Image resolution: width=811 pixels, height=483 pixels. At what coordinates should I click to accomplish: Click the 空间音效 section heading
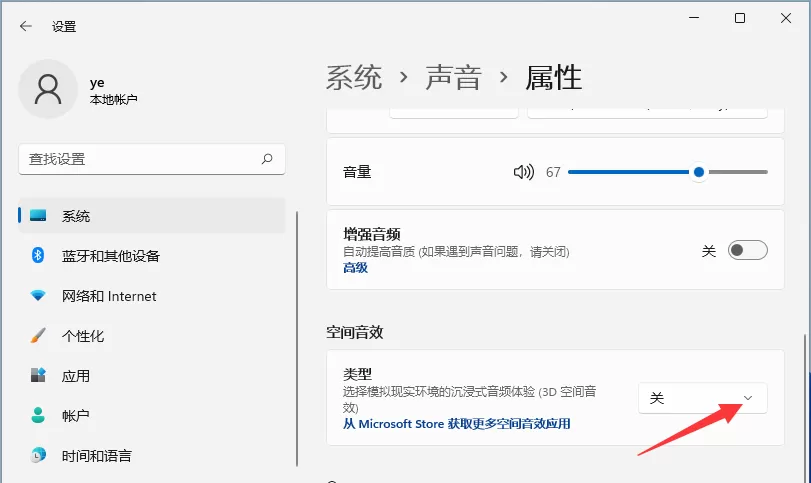pyautogui.click(x=354, y=332)
